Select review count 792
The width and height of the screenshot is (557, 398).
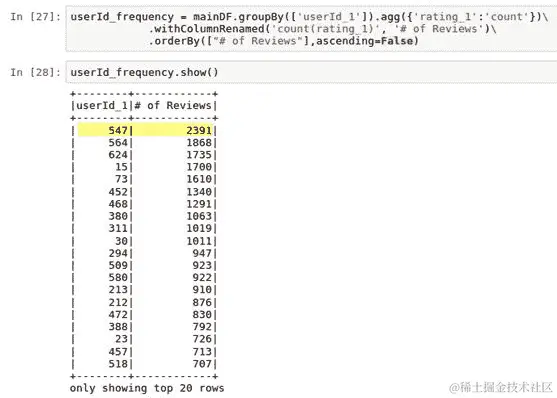(x=202, y=327)
